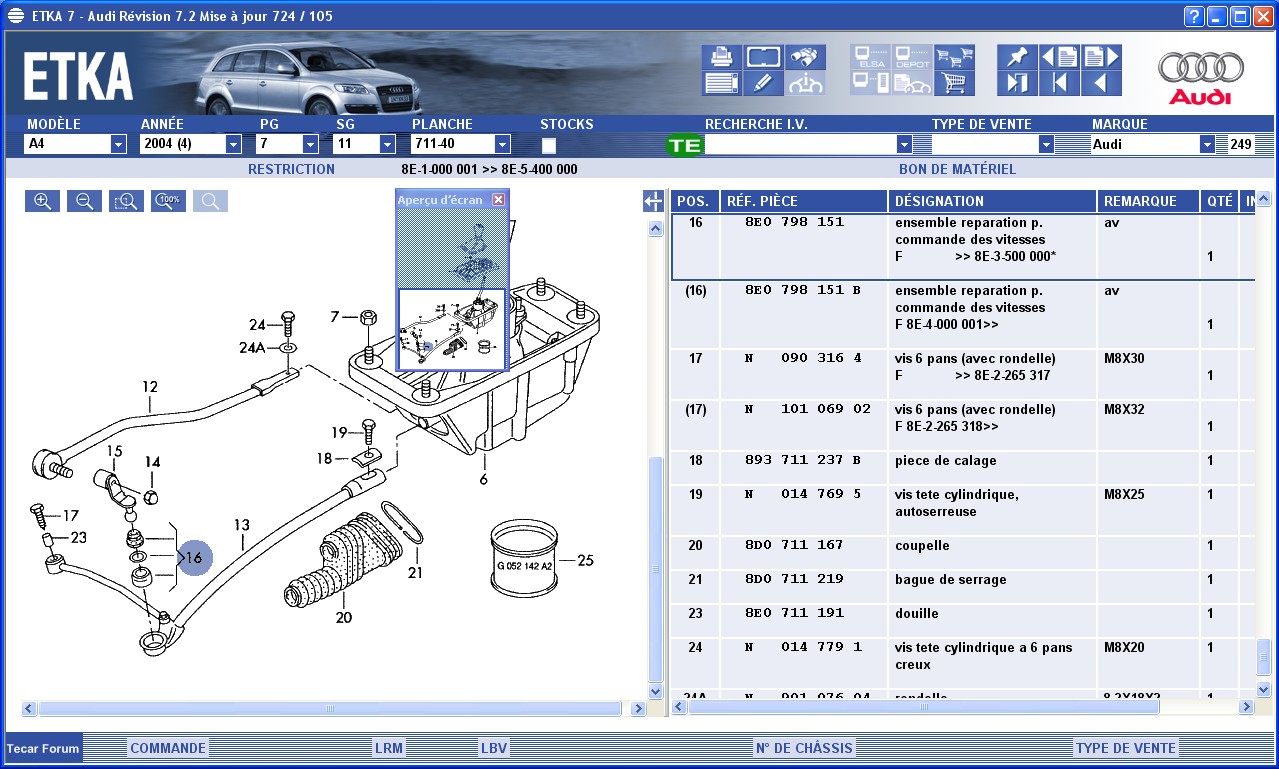
Task: Click the printer icon in the toolbar
Action: 721,57
